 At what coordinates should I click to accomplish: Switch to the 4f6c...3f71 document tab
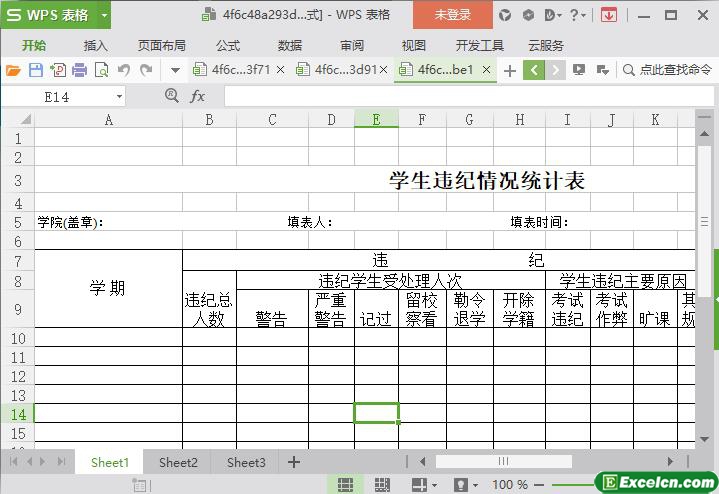coord(232,70)
